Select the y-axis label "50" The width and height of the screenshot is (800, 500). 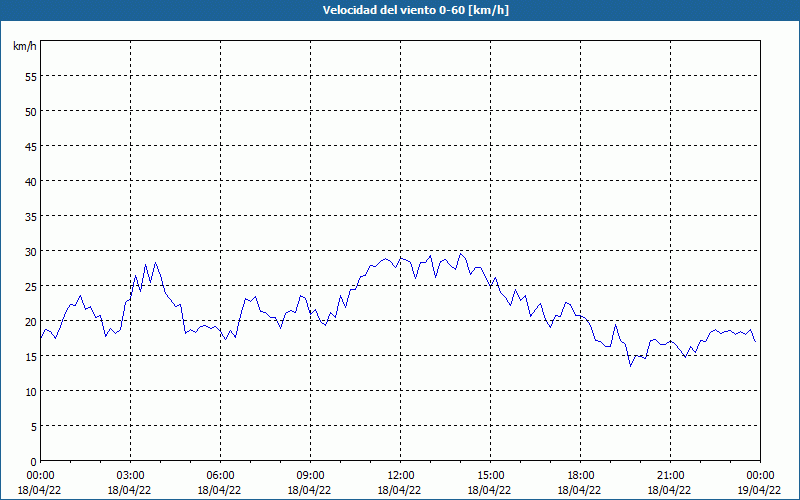(31, 111)
